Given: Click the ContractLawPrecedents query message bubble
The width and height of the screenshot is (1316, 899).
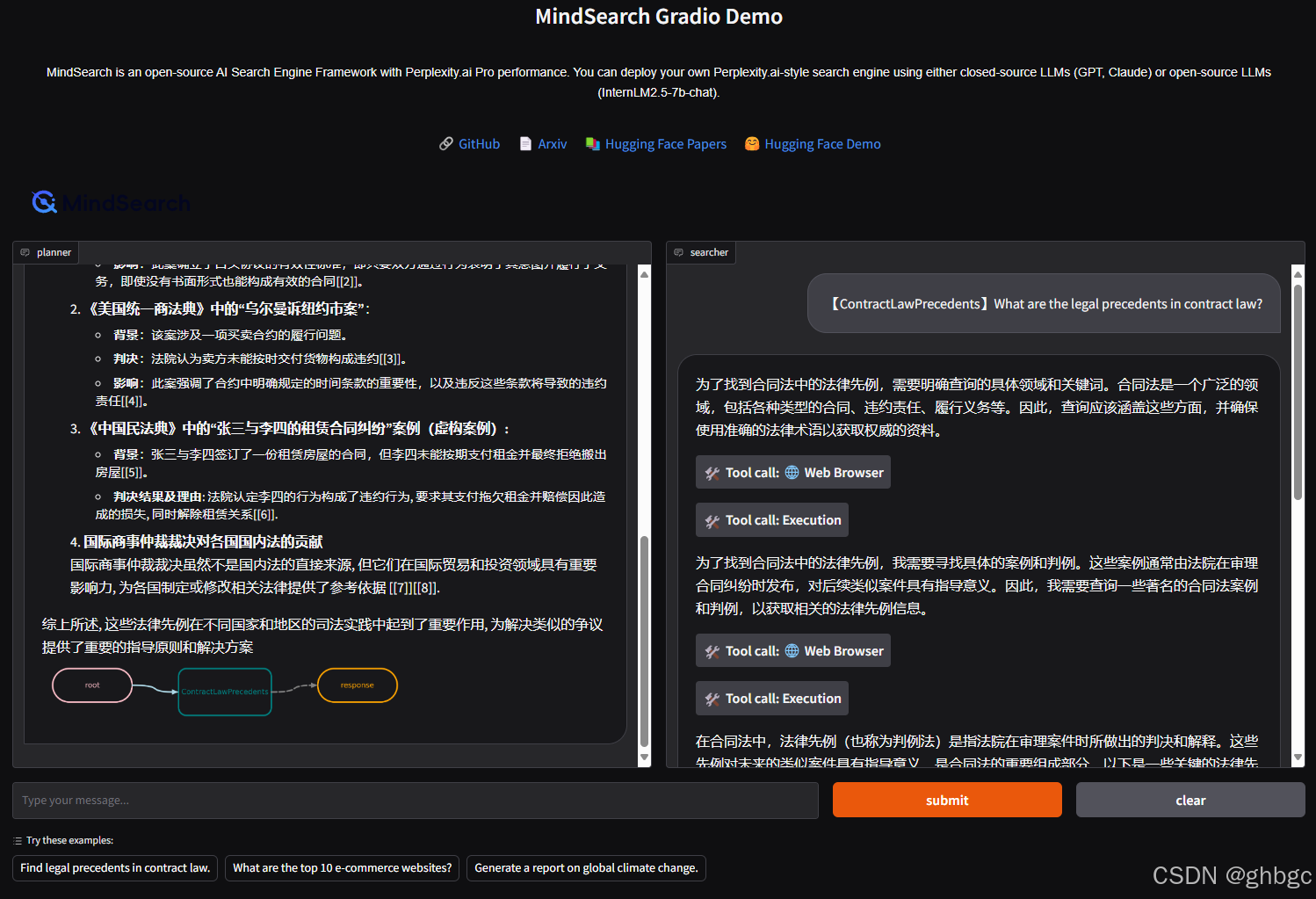Looking at the screenshot, I should tap(1044, 304).
